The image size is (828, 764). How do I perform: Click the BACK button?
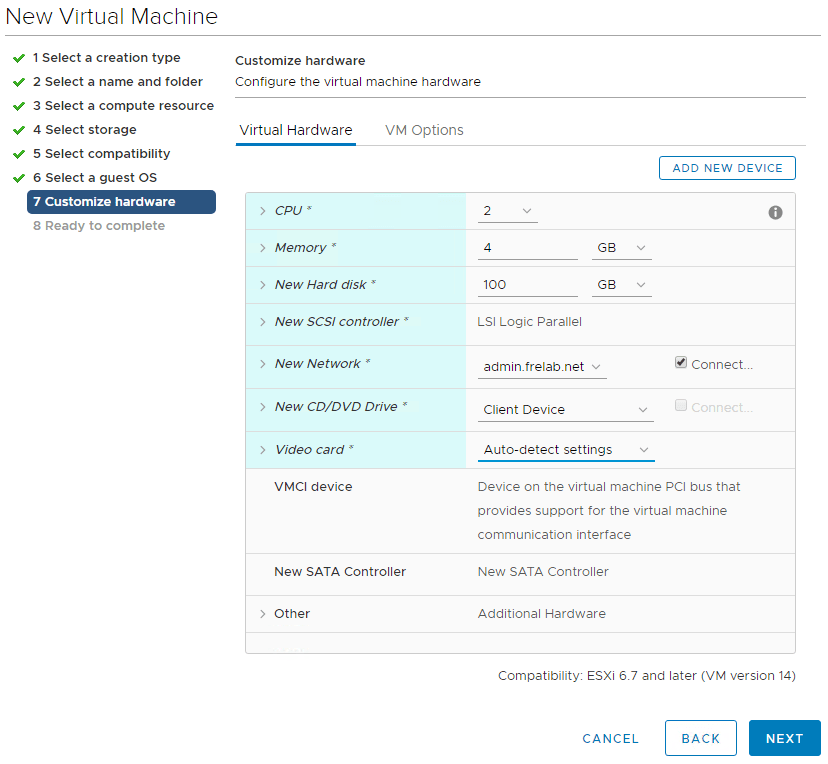[x=701, y=738]
